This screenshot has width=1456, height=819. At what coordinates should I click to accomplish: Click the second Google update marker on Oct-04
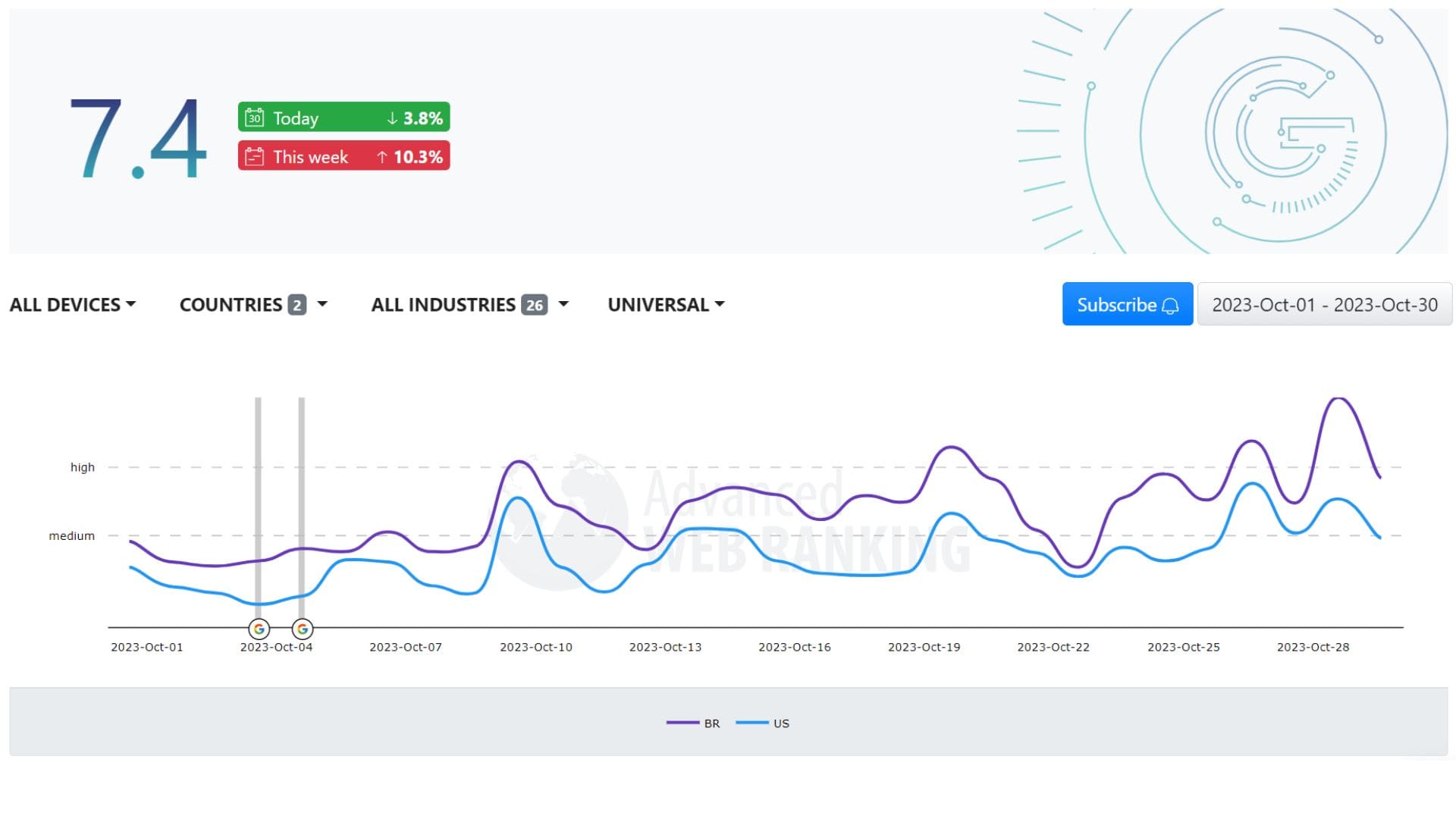point(303,629)
